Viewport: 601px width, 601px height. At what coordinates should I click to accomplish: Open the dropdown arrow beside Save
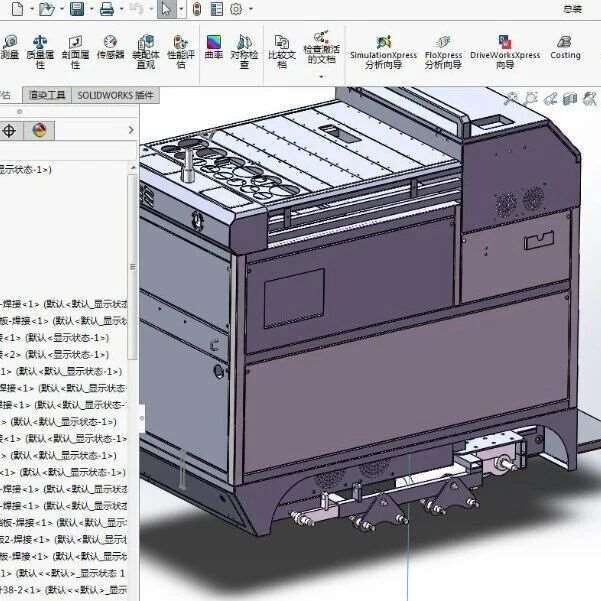point(92,9)
